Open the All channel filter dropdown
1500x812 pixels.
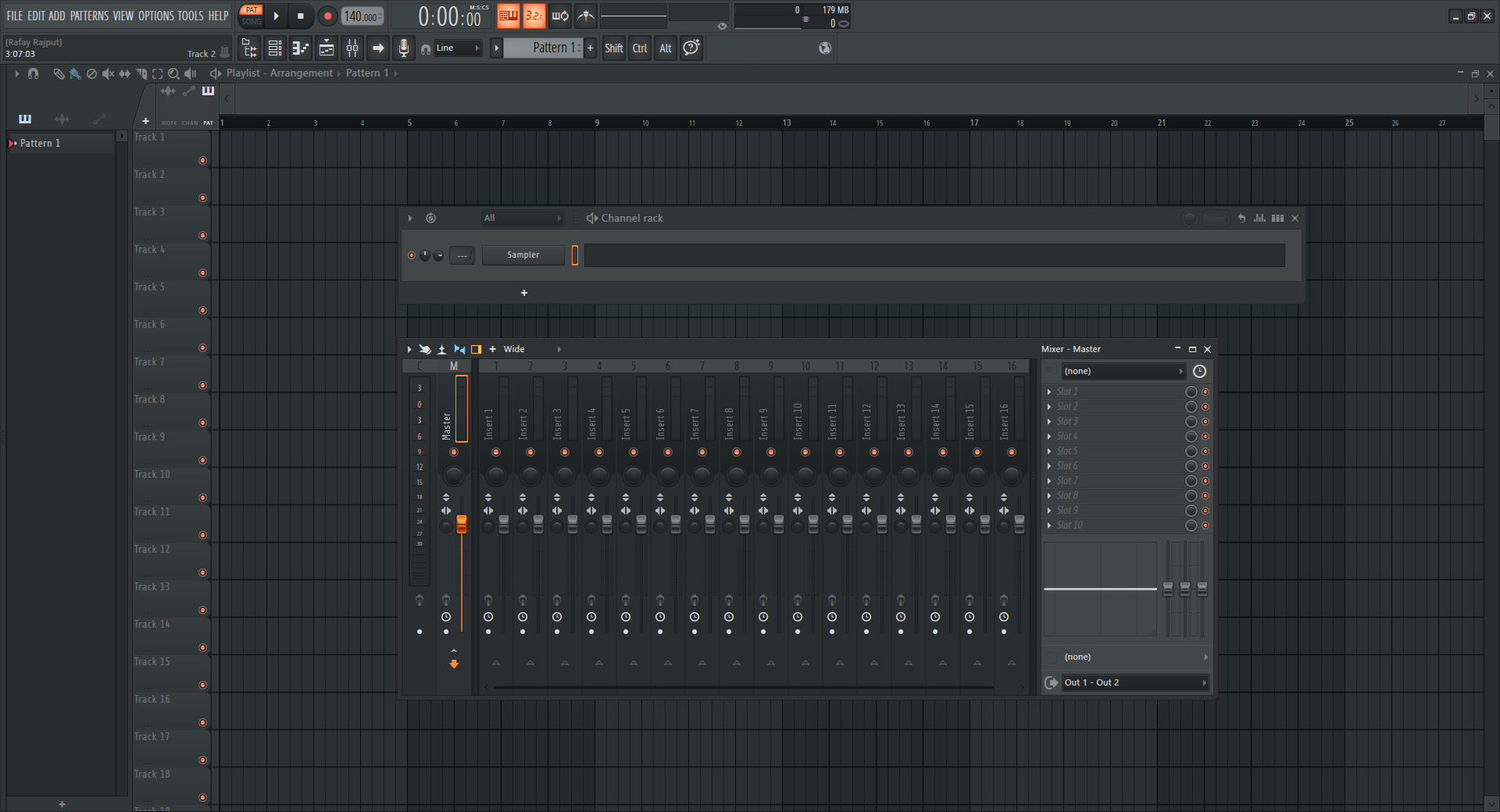coord(521,218)
